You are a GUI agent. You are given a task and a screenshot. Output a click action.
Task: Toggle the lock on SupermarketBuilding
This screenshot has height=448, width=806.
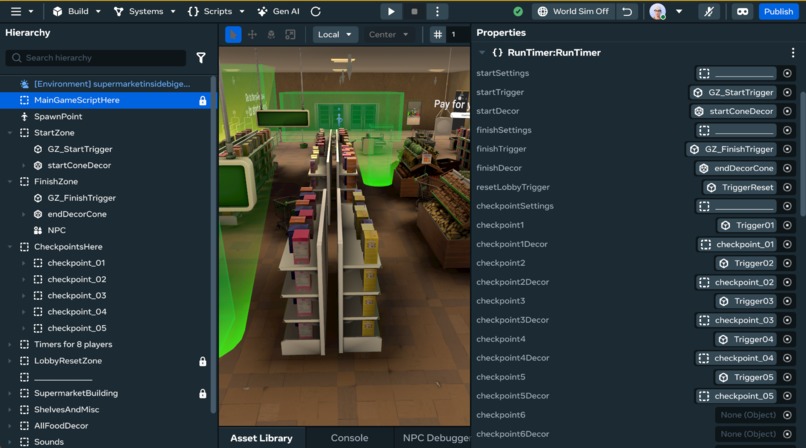203,394
